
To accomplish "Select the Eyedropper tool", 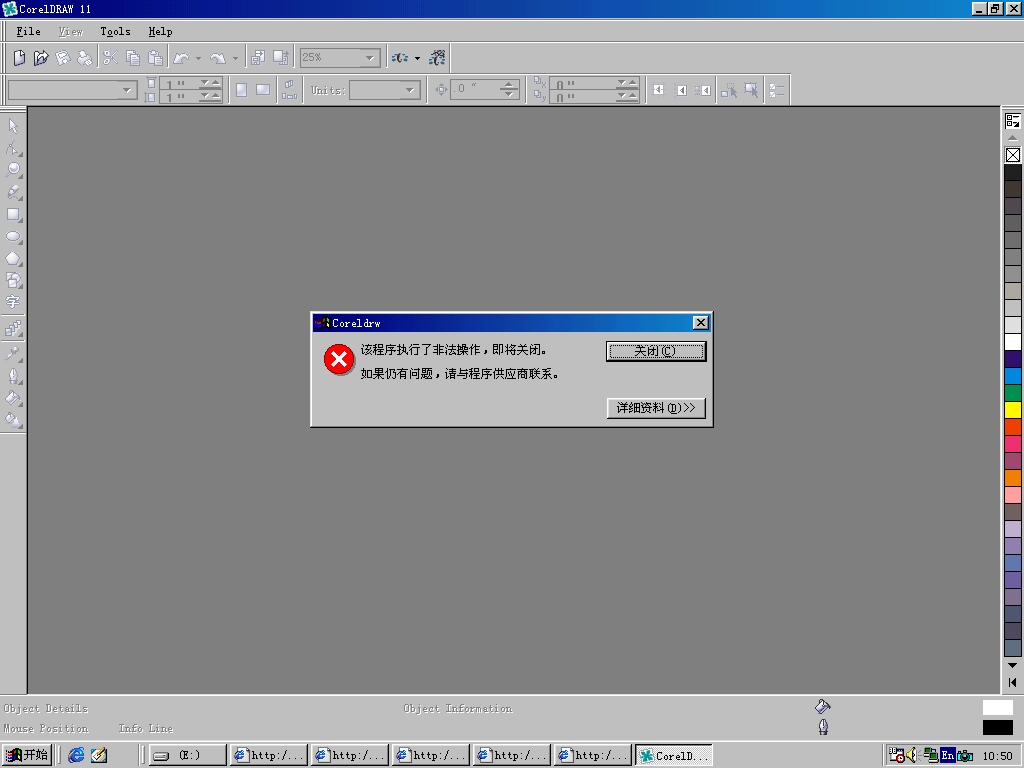I will tap(13, 354).
